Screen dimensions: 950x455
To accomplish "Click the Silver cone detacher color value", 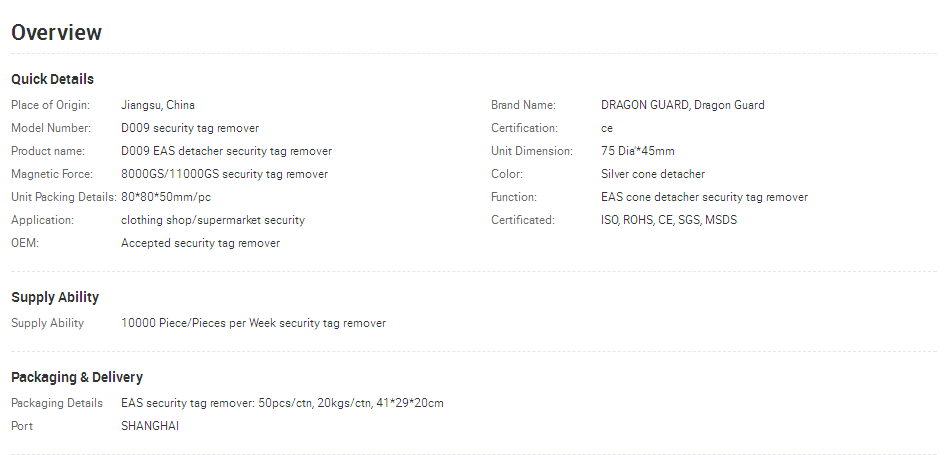I will coord(653,174).
